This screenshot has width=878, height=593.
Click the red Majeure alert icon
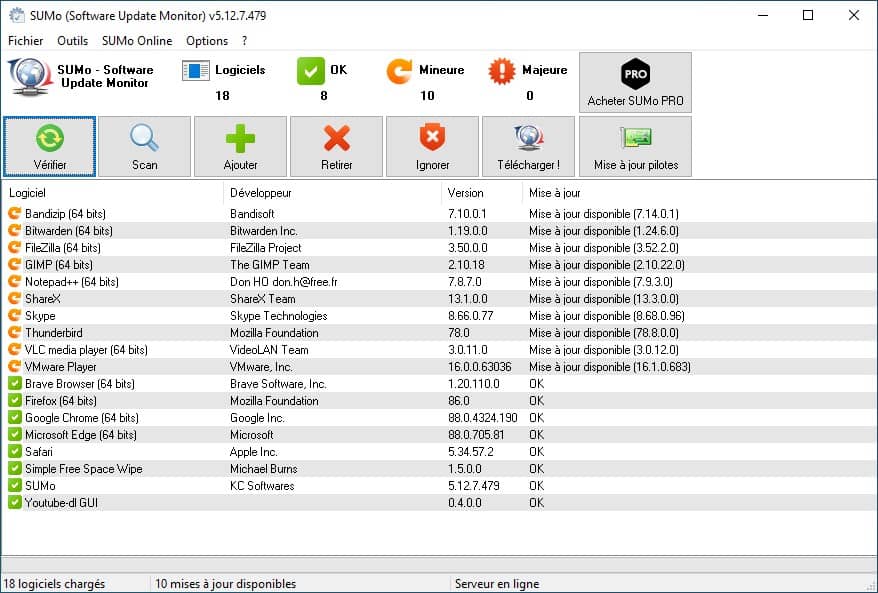point(502,71)
